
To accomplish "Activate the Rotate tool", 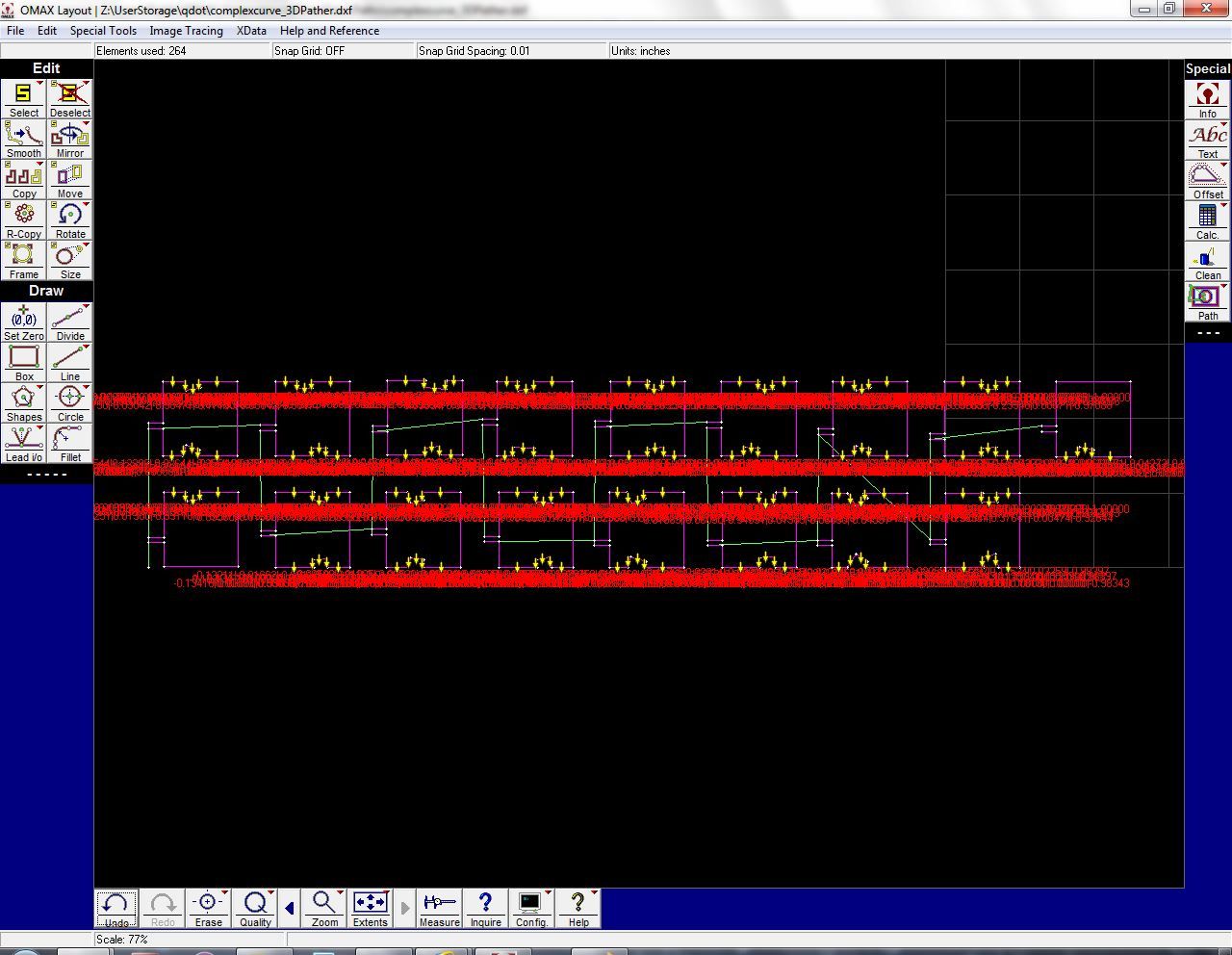I will [69, 221].
